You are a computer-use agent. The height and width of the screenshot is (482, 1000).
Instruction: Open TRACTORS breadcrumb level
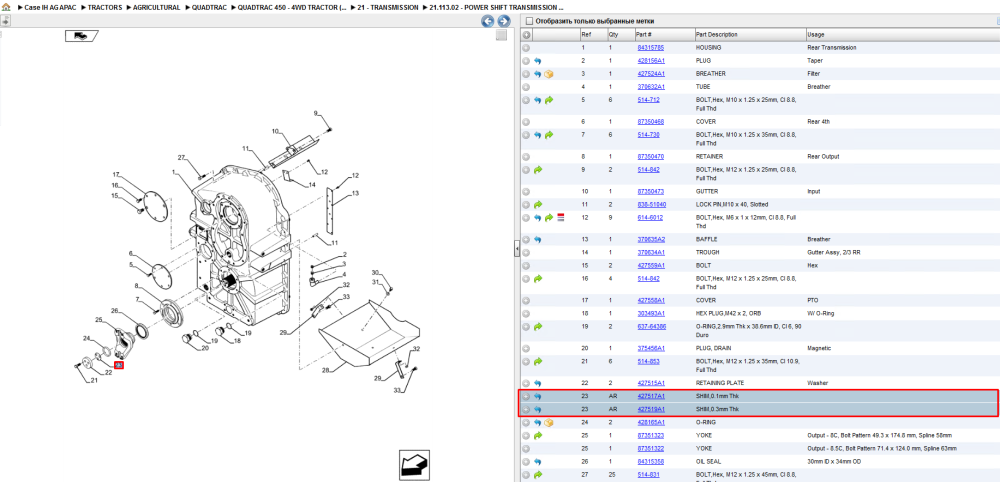[105, 8]
